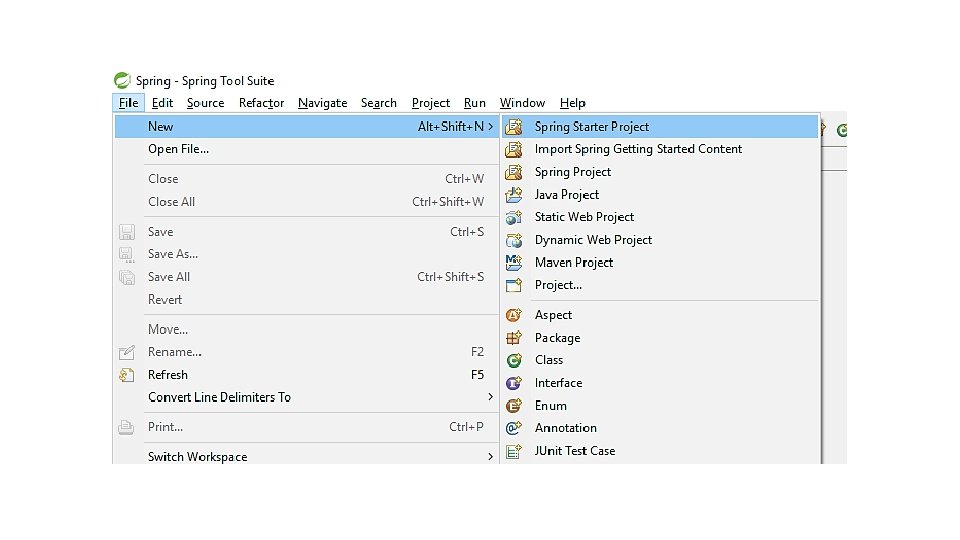Click the Spring Starter Project icon

click(514, 127)
